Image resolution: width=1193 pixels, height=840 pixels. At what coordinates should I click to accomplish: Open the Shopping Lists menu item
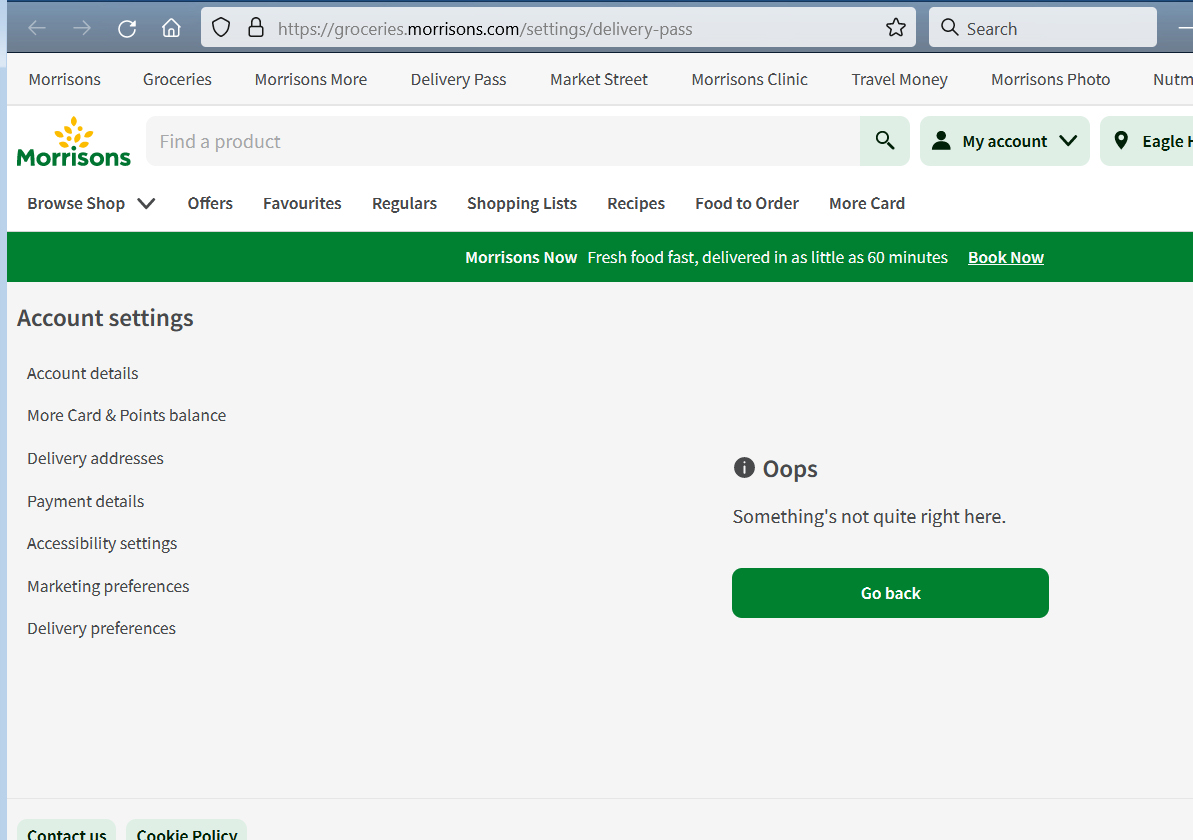tap(522, 203)
